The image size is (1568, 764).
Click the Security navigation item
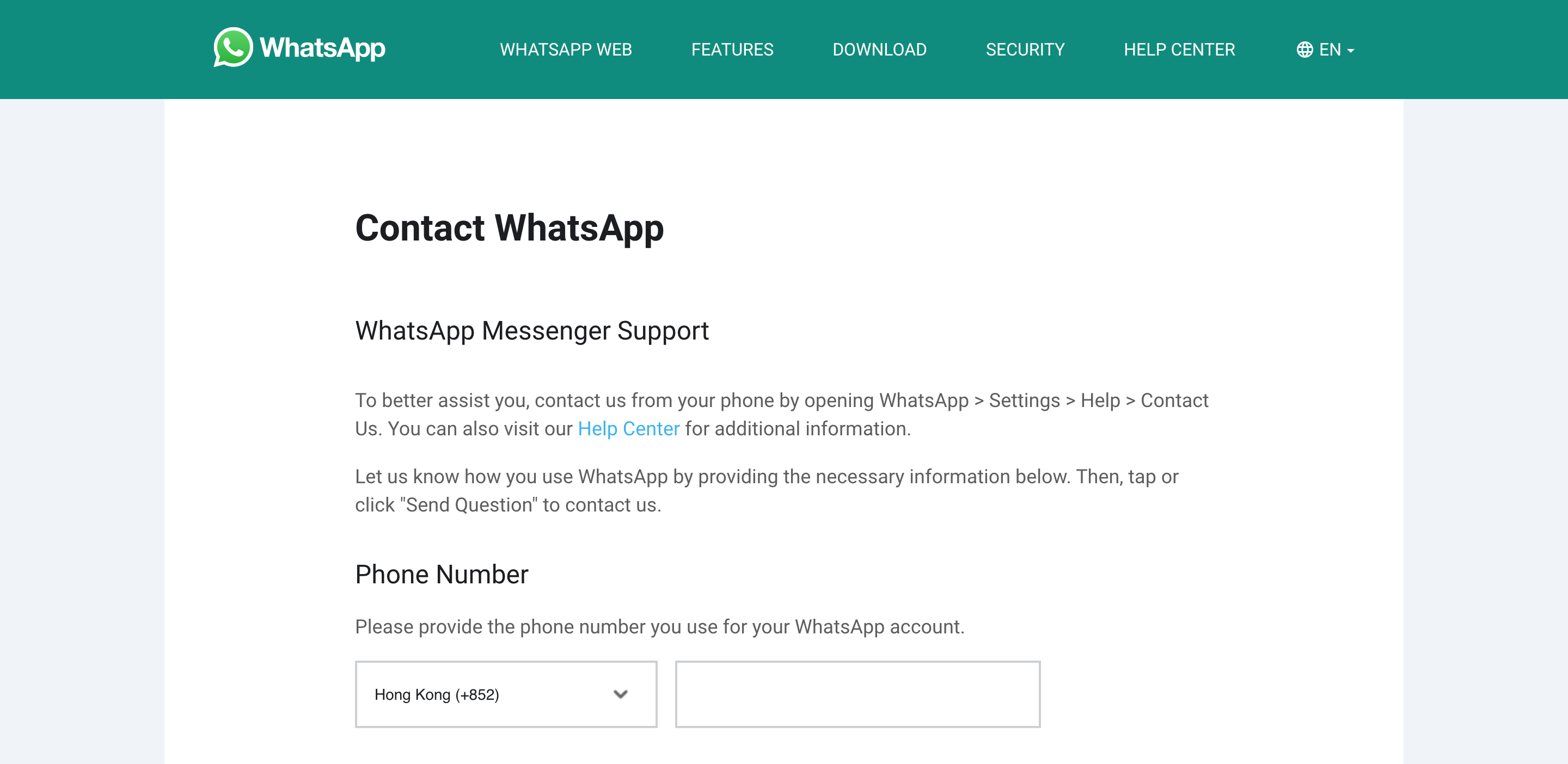tap(1025, 49)
